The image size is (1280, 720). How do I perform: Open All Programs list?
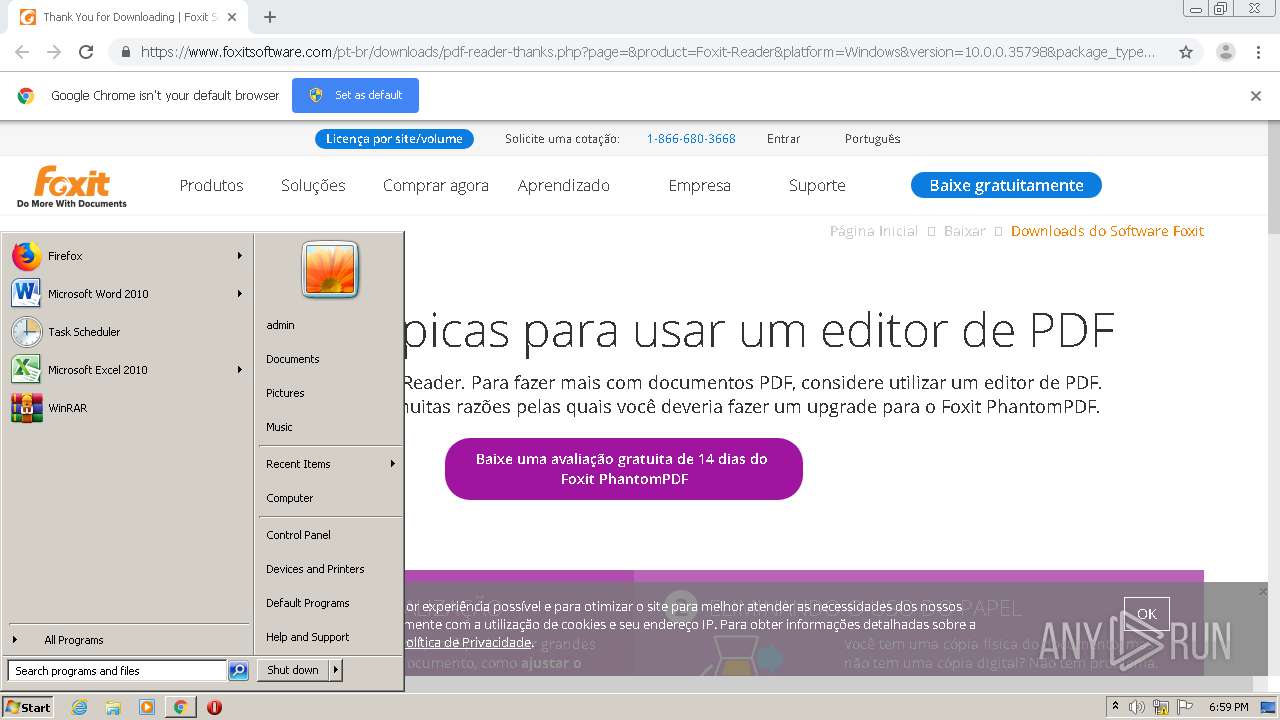tap(127, 640)
